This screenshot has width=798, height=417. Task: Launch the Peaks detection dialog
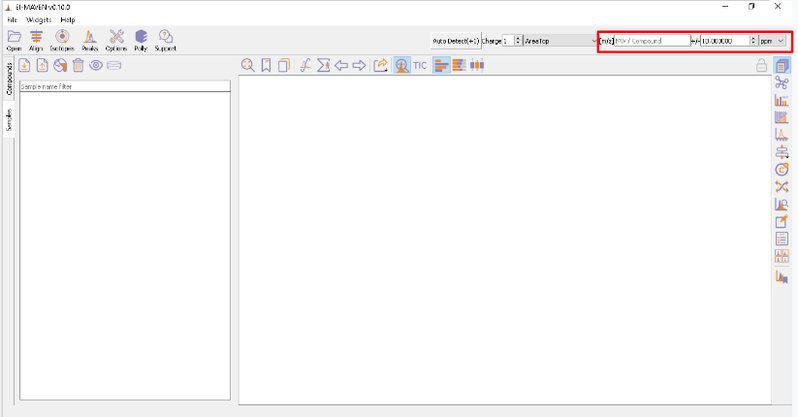pos(90,41)
